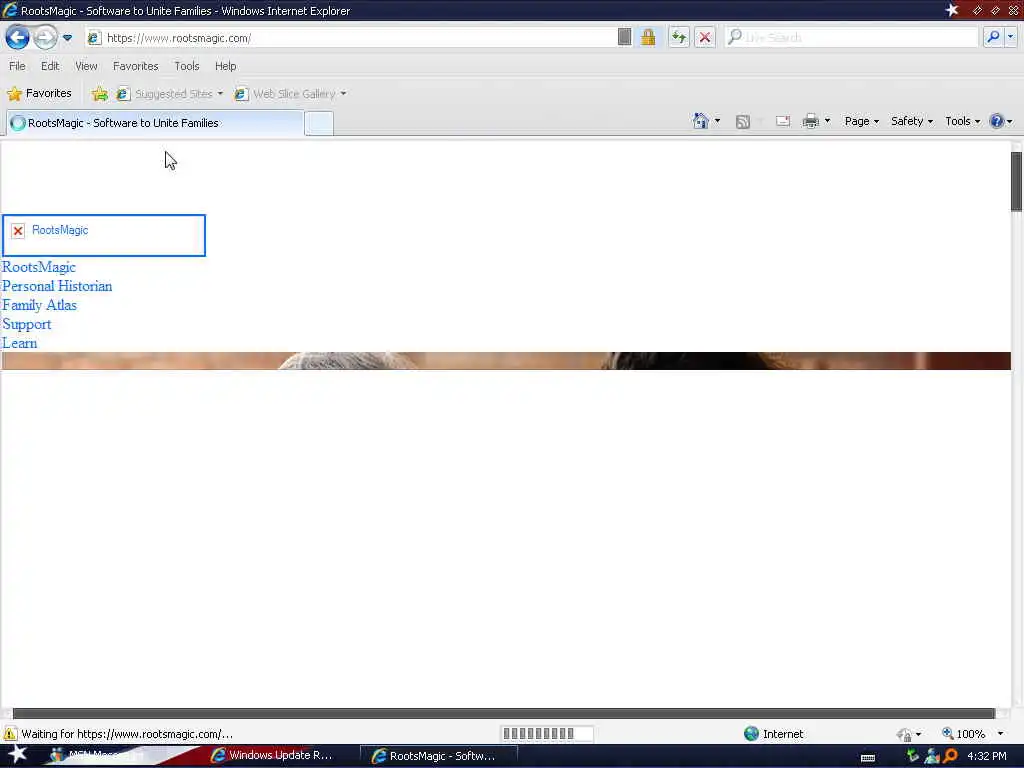Viewport: 1024px width, 768px height.
Task: Click the Learn link
Action: (20, 343)
